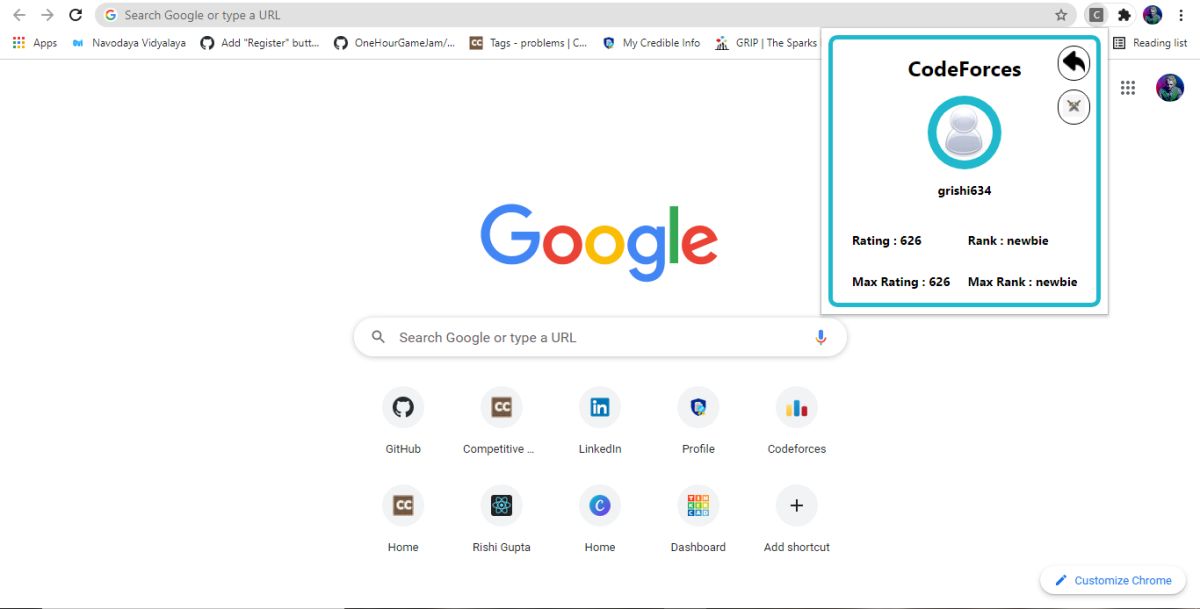The height and width of the screenshot is (609, 1200).
Task: Open the Extensions puzzle icon
Action: coord(1124,15)
